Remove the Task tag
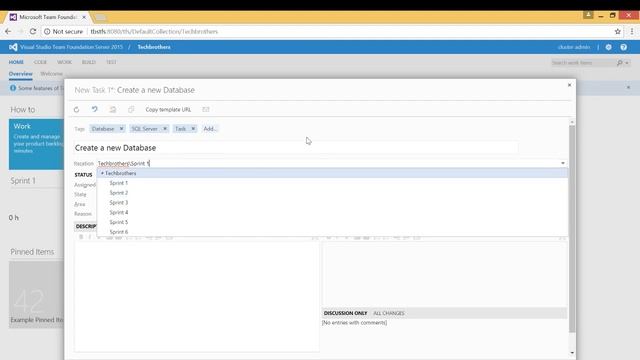The width and height of the screenshot is (640, 360). (193, 129)
